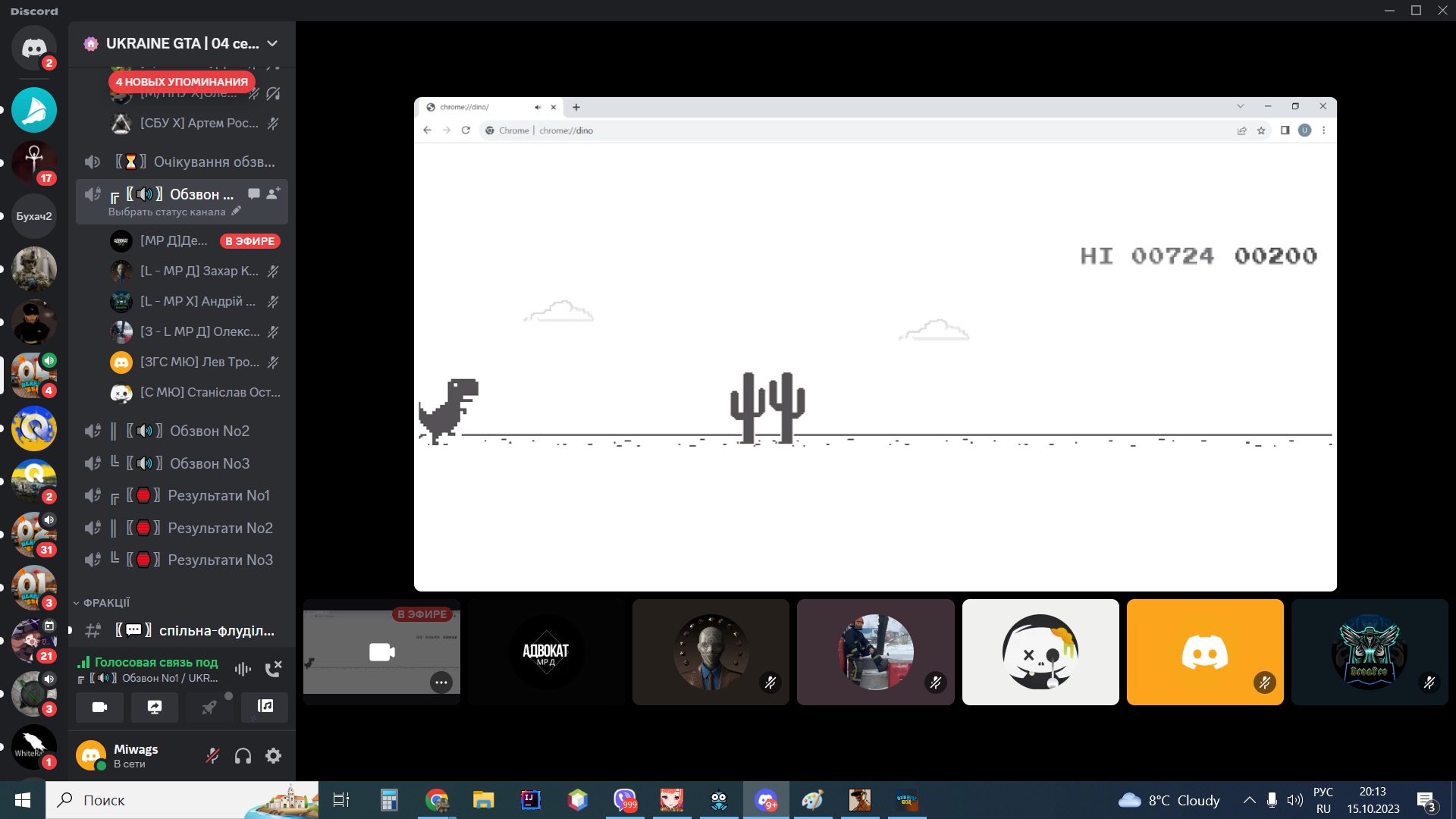1456x819 pixels.
Task: Show hidden system tray icons
Action: [x=1249, y=800]
